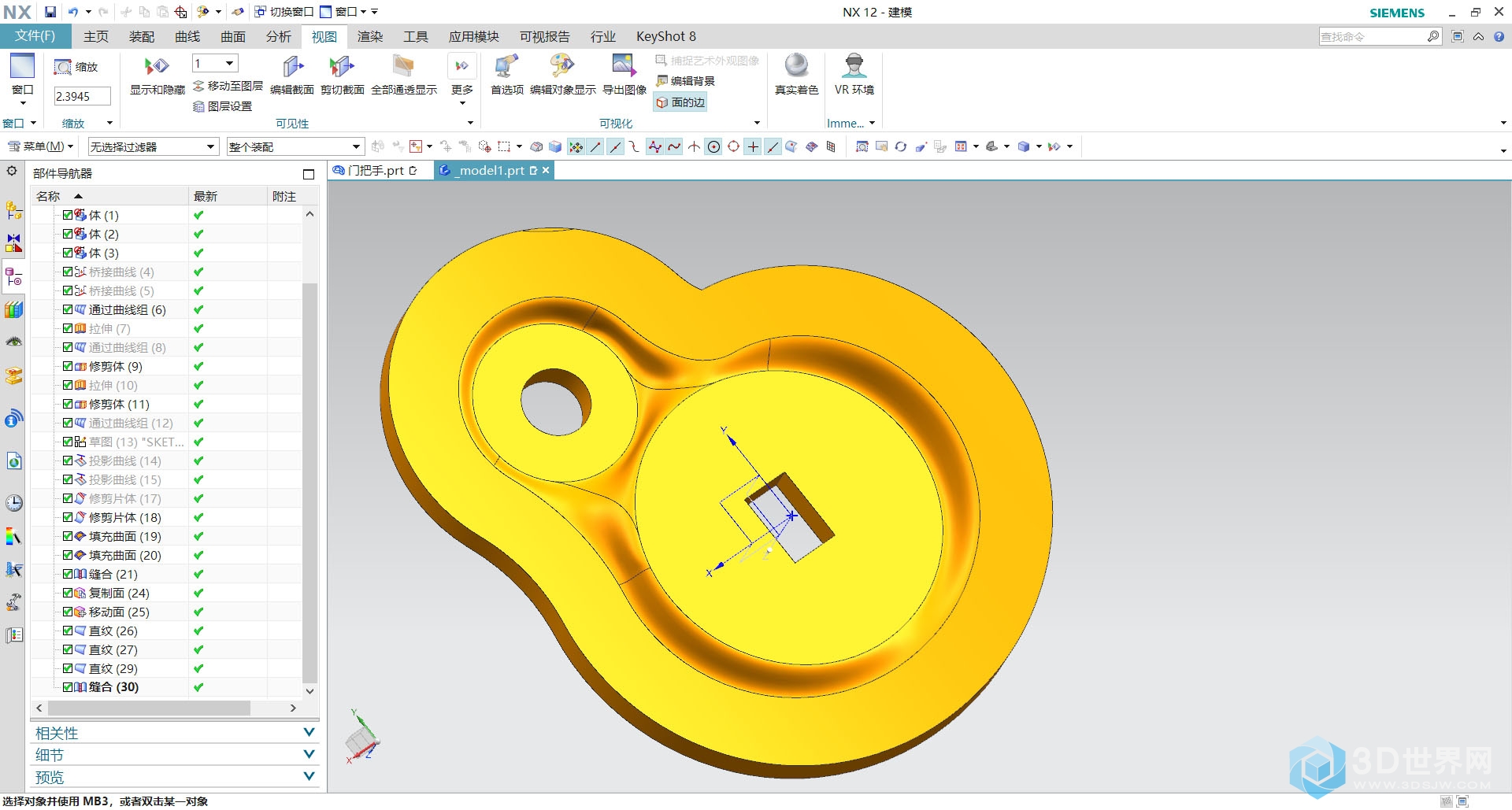1512x810 pixels.
Task: Click the 缩放 (Zoom) tool icon
Action: tap(63, 67)
